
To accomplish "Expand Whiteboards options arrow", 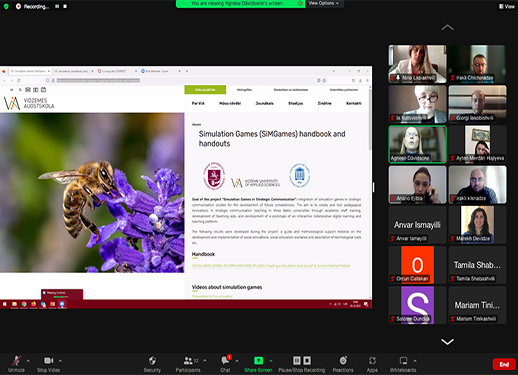I will click(415, 361).
